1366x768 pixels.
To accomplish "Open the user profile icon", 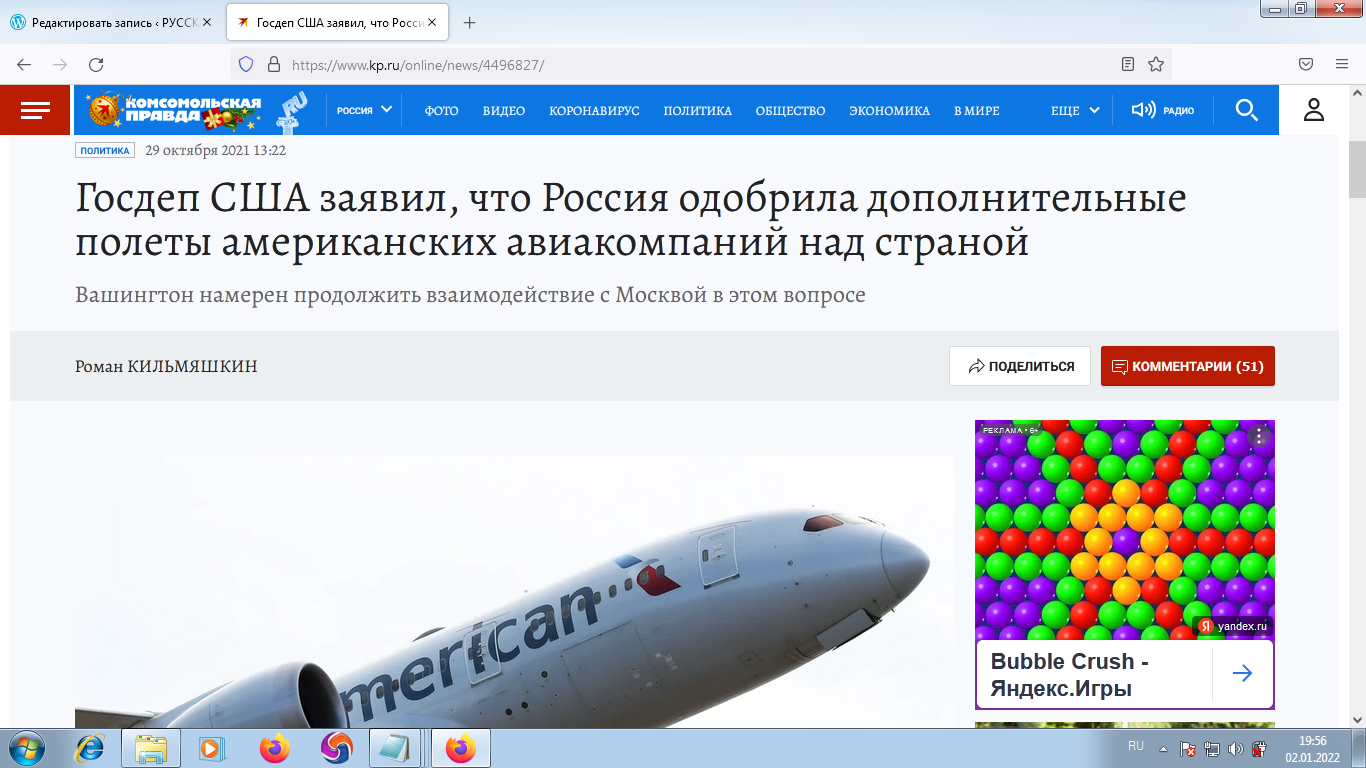I will coord(1312,110).
